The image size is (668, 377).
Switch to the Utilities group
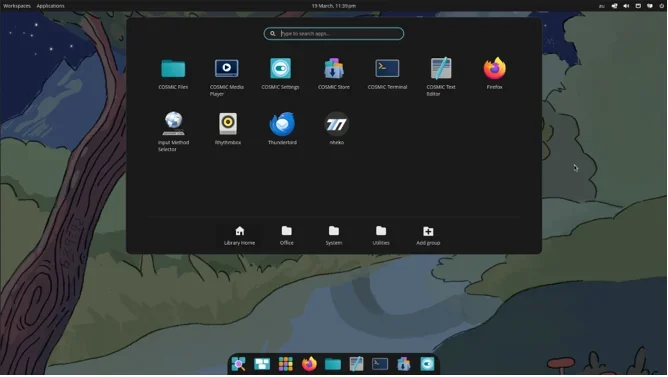[x=381, y=236]
